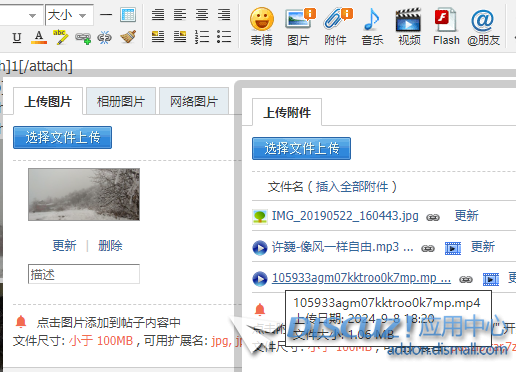Switch to the 相册图片 tab
The image size is (526, 375).
(121, 101)
